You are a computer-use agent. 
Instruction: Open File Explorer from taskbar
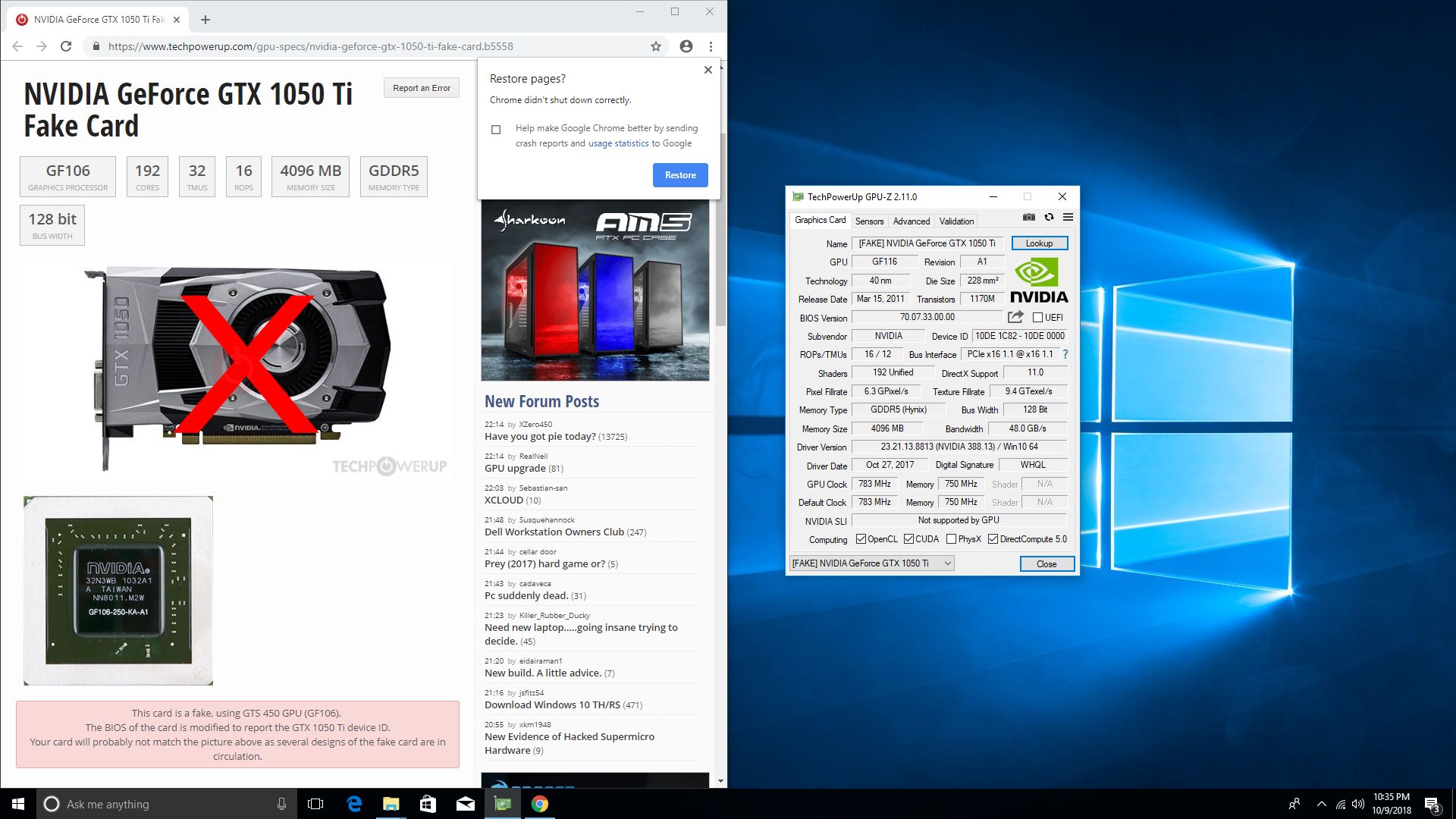click(391, 804)
